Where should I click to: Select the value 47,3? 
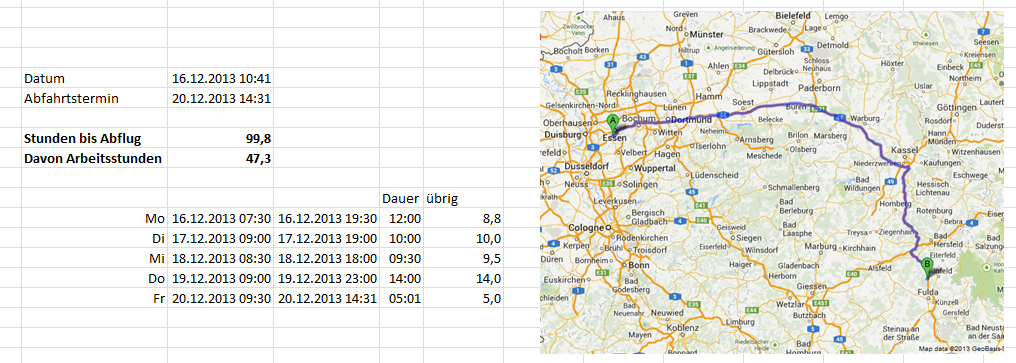[x=220, y=158]
